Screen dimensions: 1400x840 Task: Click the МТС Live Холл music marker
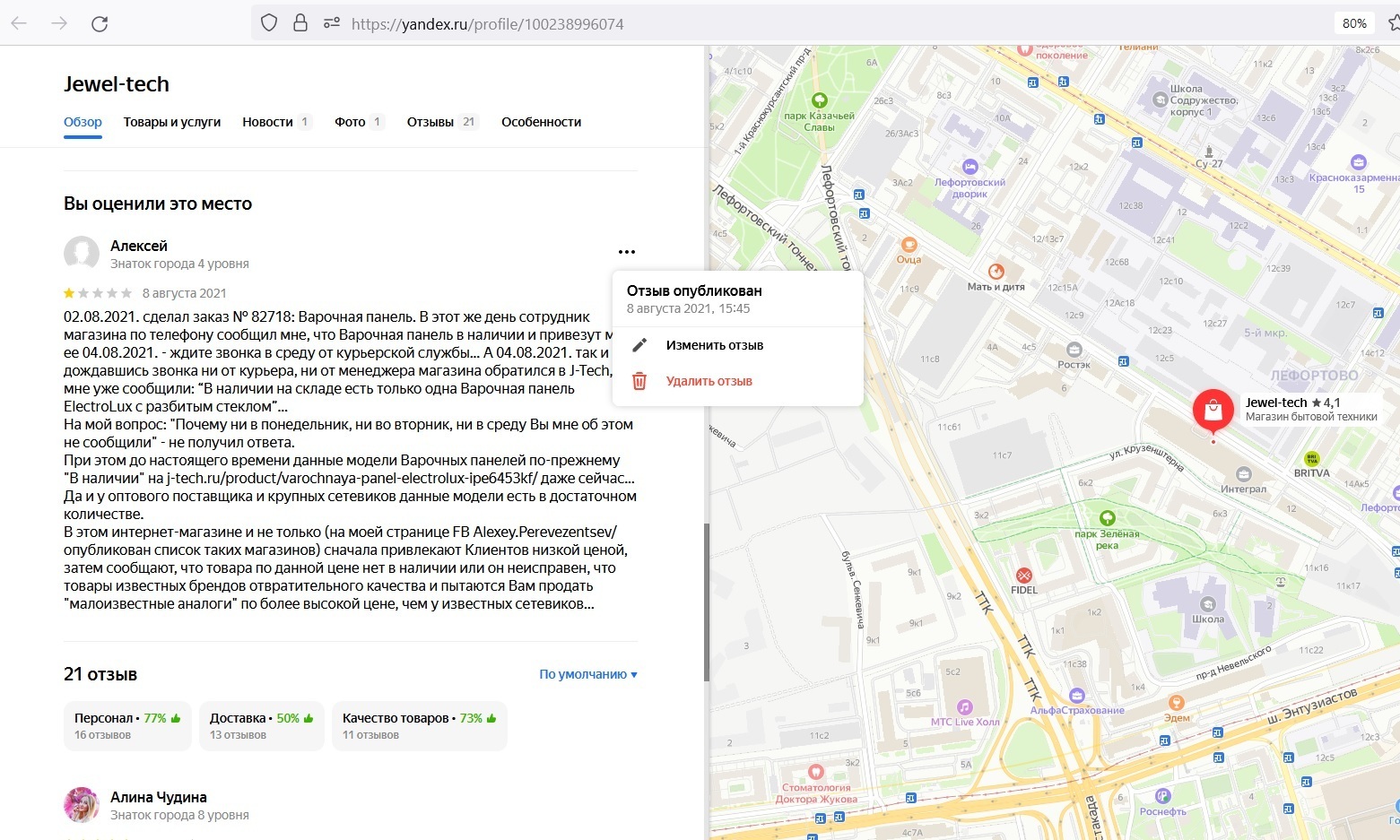pyautogui.click(x=964, y=707)
